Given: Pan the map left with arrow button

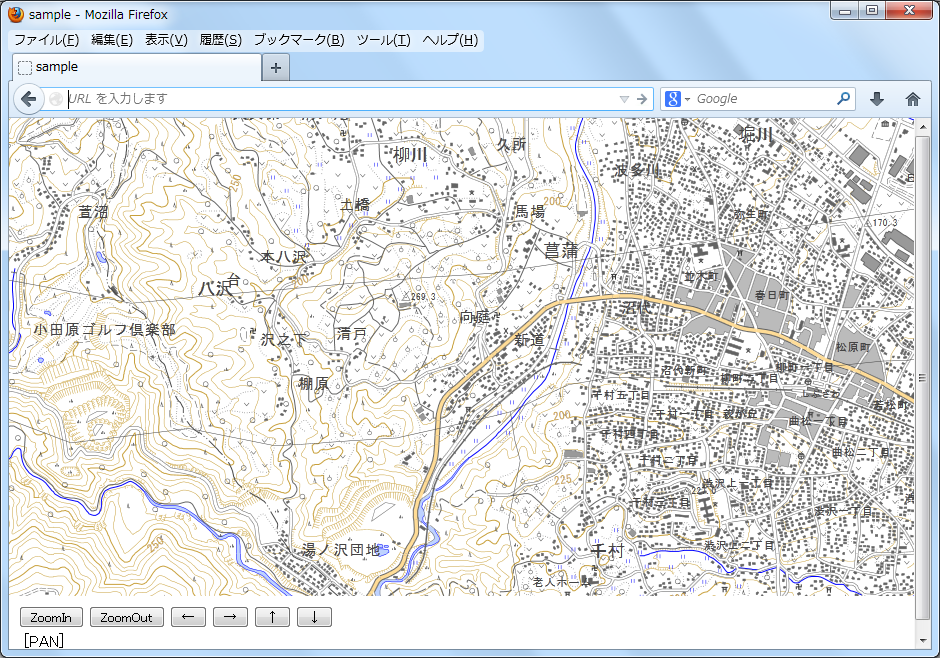Looking at the screenshot, I should tap(188, 617).
